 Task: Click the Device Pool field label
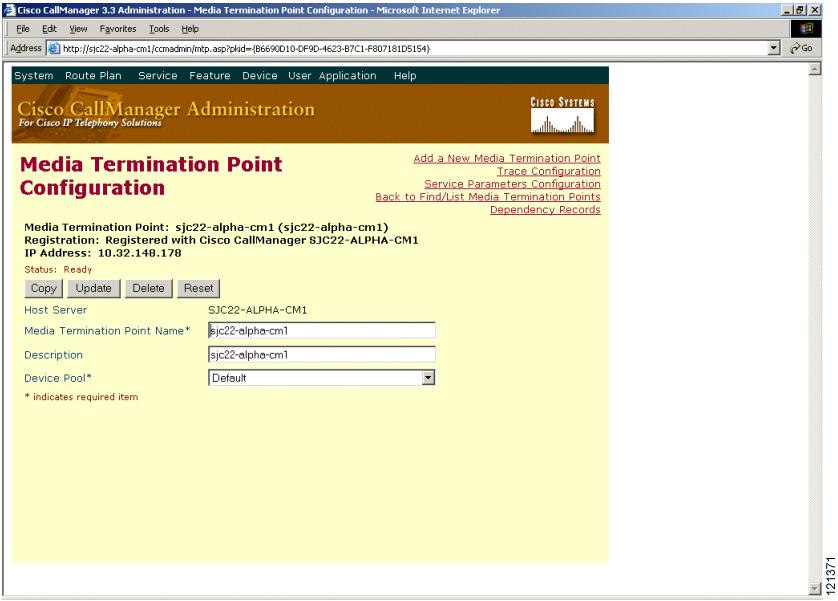(58, 378)
